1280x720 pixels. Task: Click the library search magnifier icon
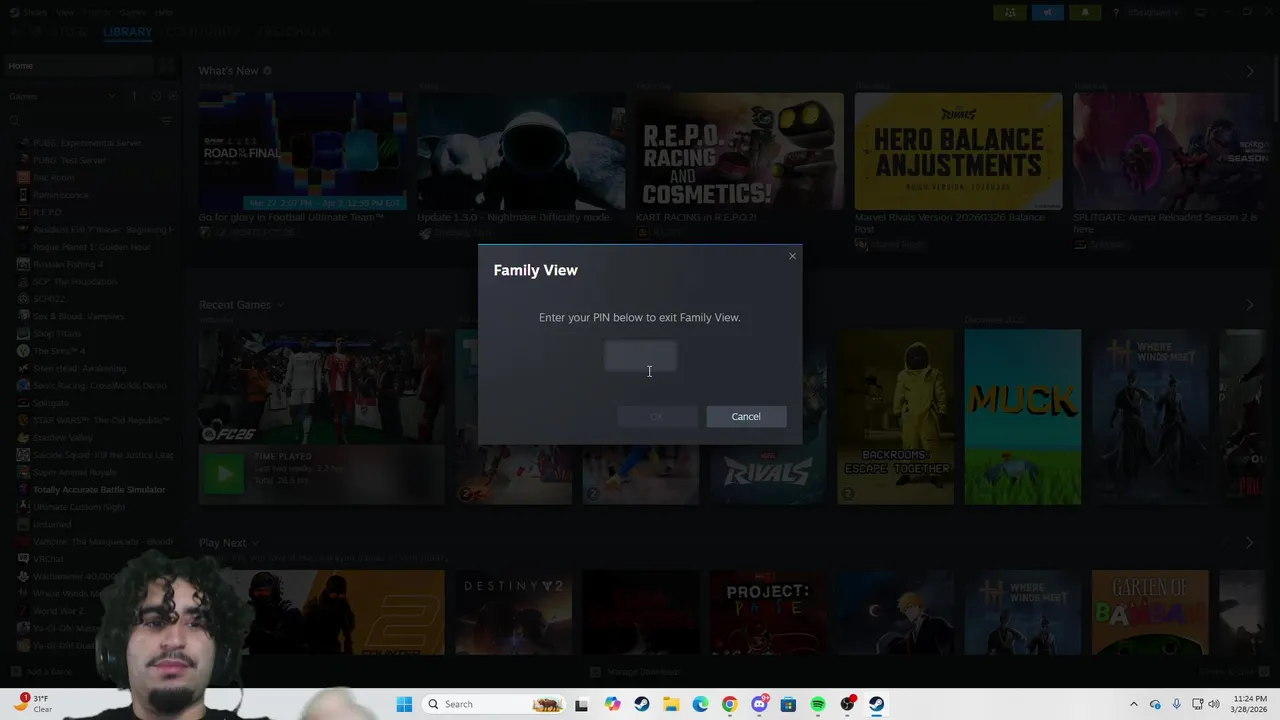(x=15, y=121)
